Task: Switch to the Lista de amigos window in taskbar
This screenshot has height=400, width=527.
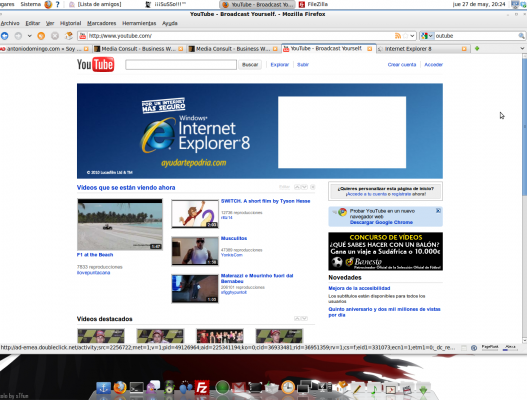Action: (96, 4)
